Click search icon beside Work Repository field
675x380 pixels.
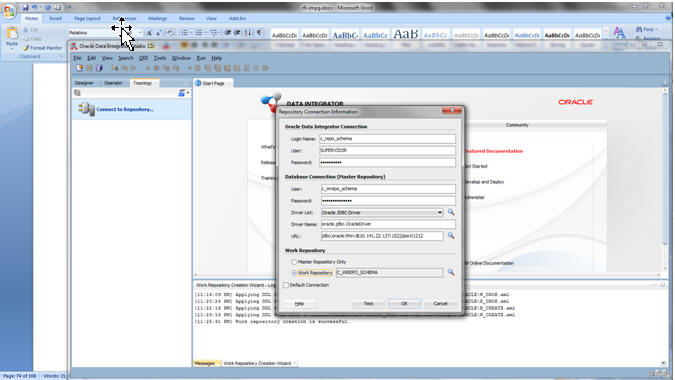[x=451, y=272]
